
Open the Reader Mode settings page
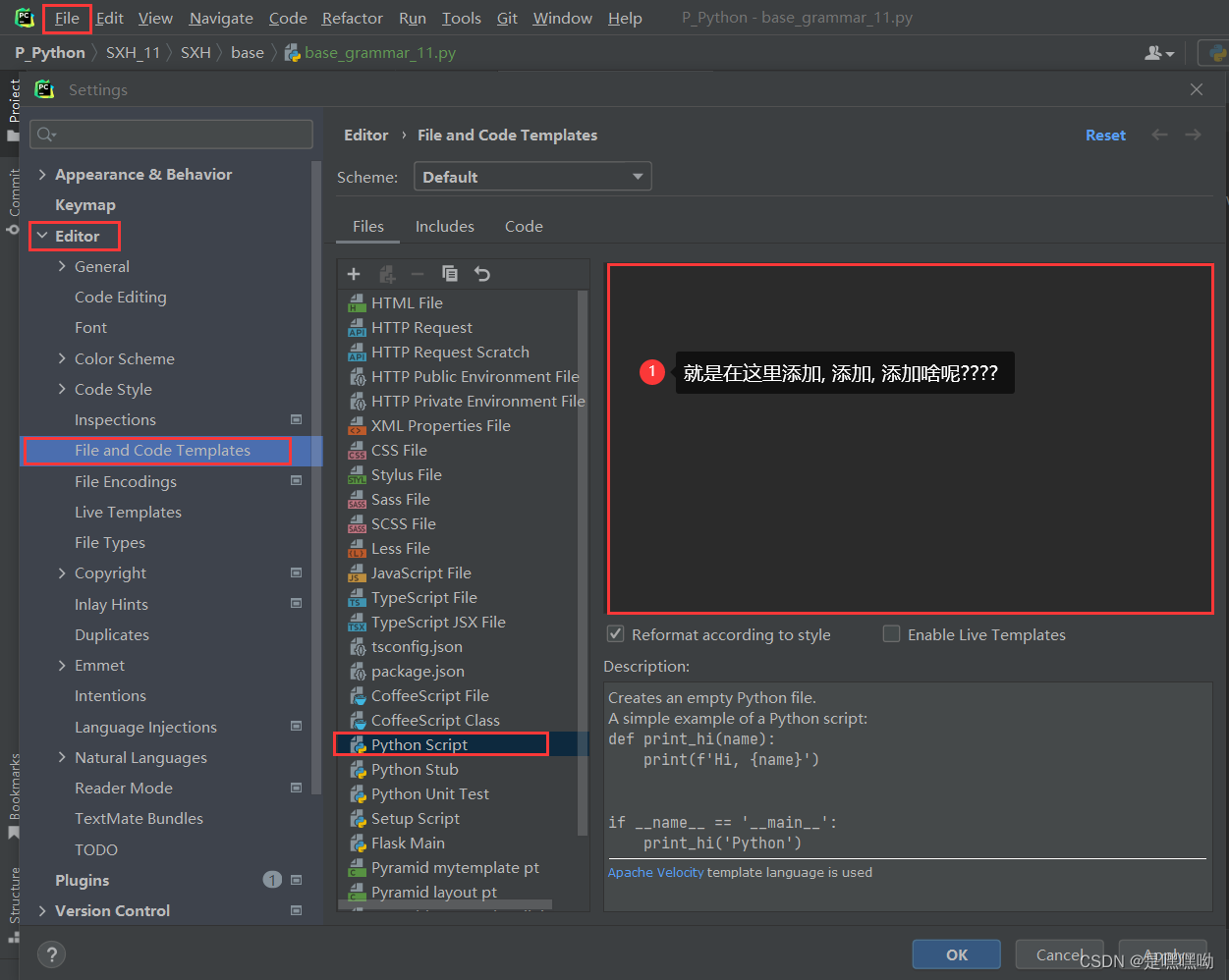pos(124,788)
